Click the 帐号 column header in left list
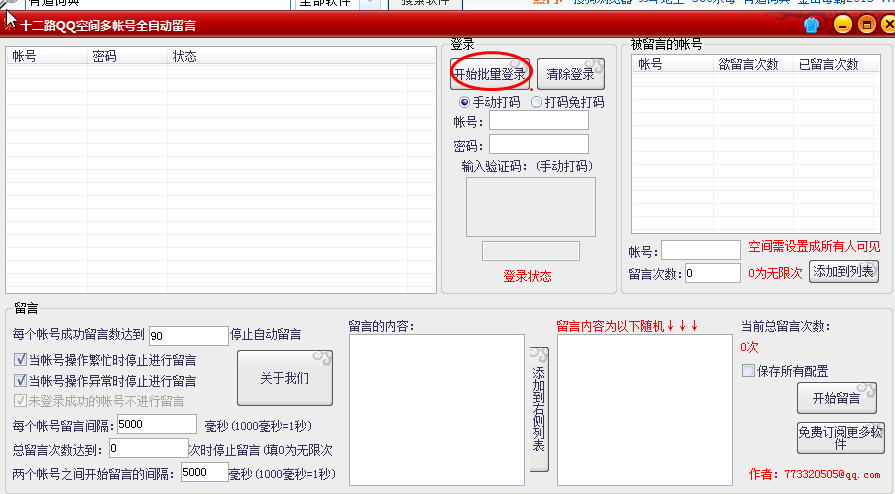Screen dimensions: 895x494 pos(46,56)
